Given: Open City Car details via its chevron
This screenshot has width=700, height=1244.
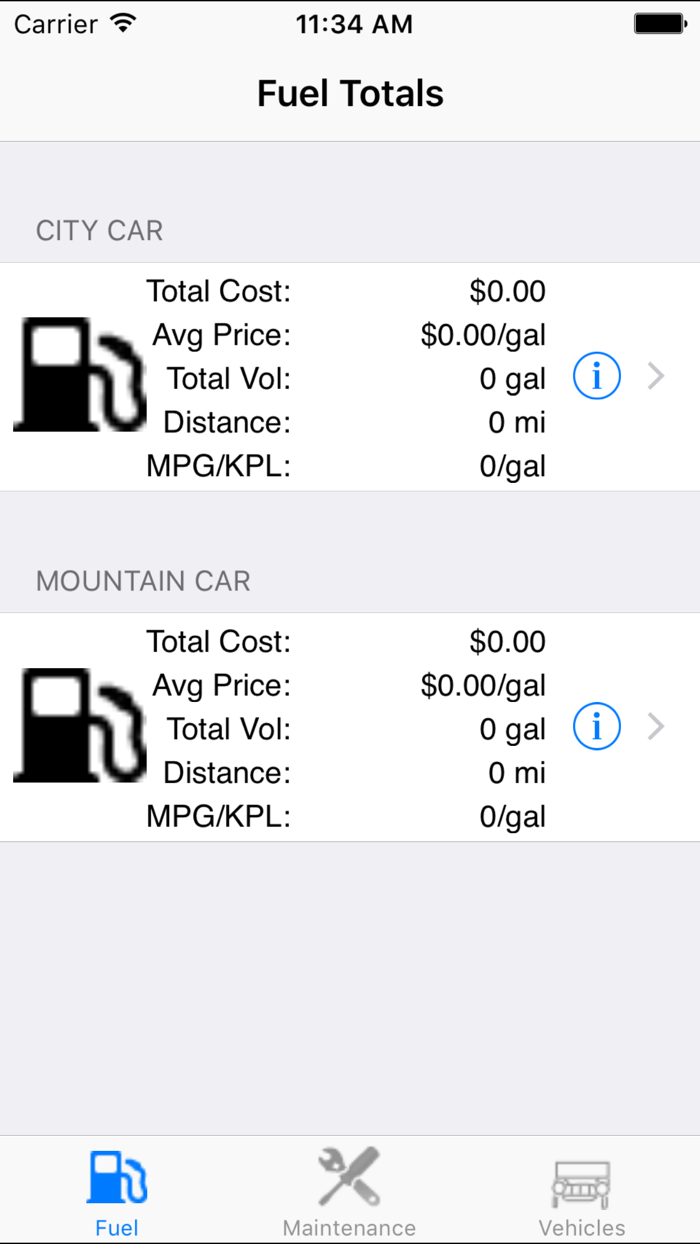Looking at the screenshot, I should [x=656, y=376].
